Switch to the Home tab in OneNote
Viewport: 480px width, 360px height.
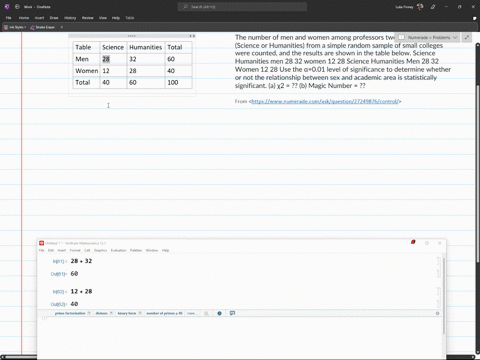click(24, 18)
